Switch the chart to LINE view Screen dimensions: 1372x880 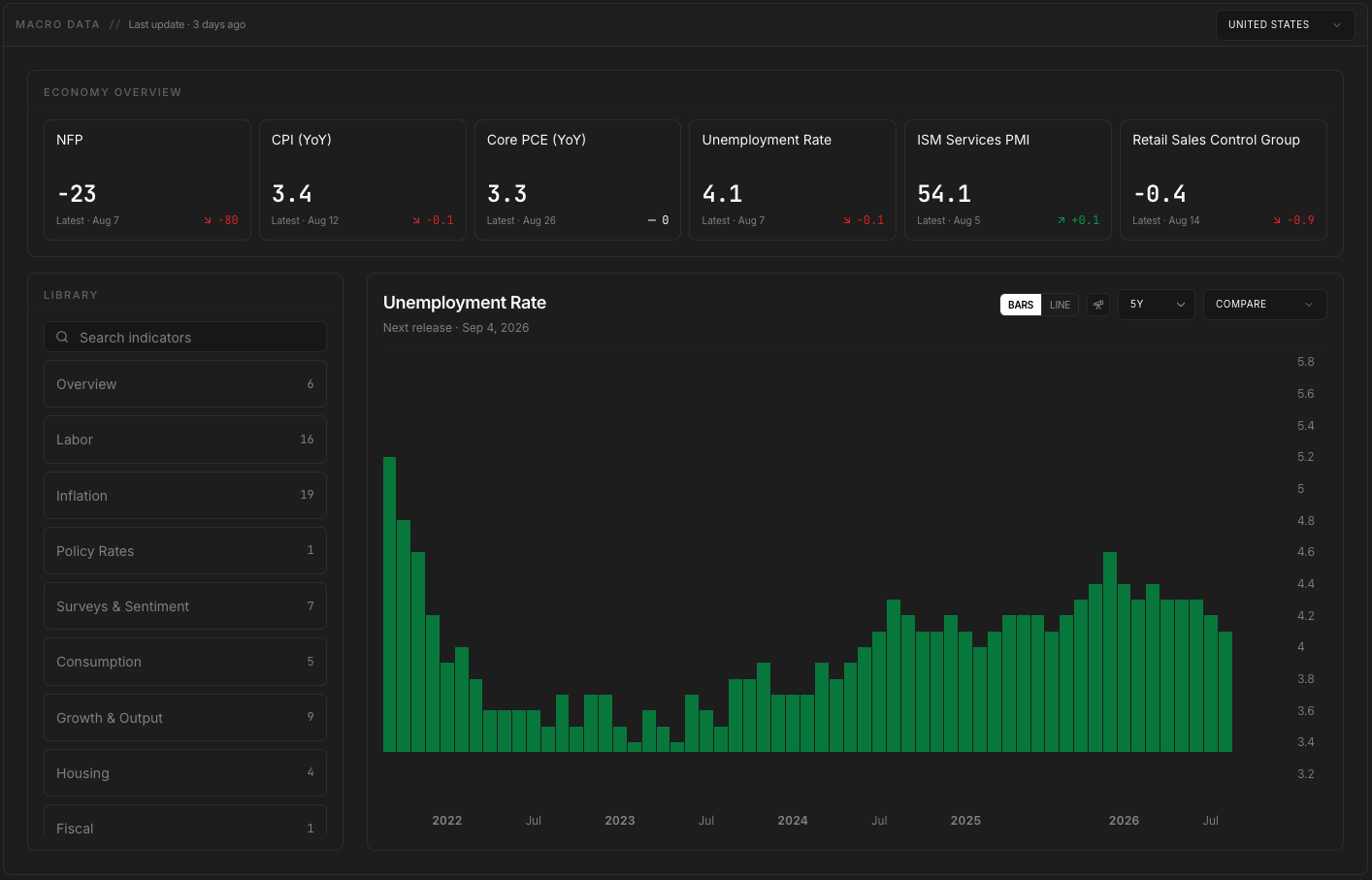click(x=1060, y=305)
